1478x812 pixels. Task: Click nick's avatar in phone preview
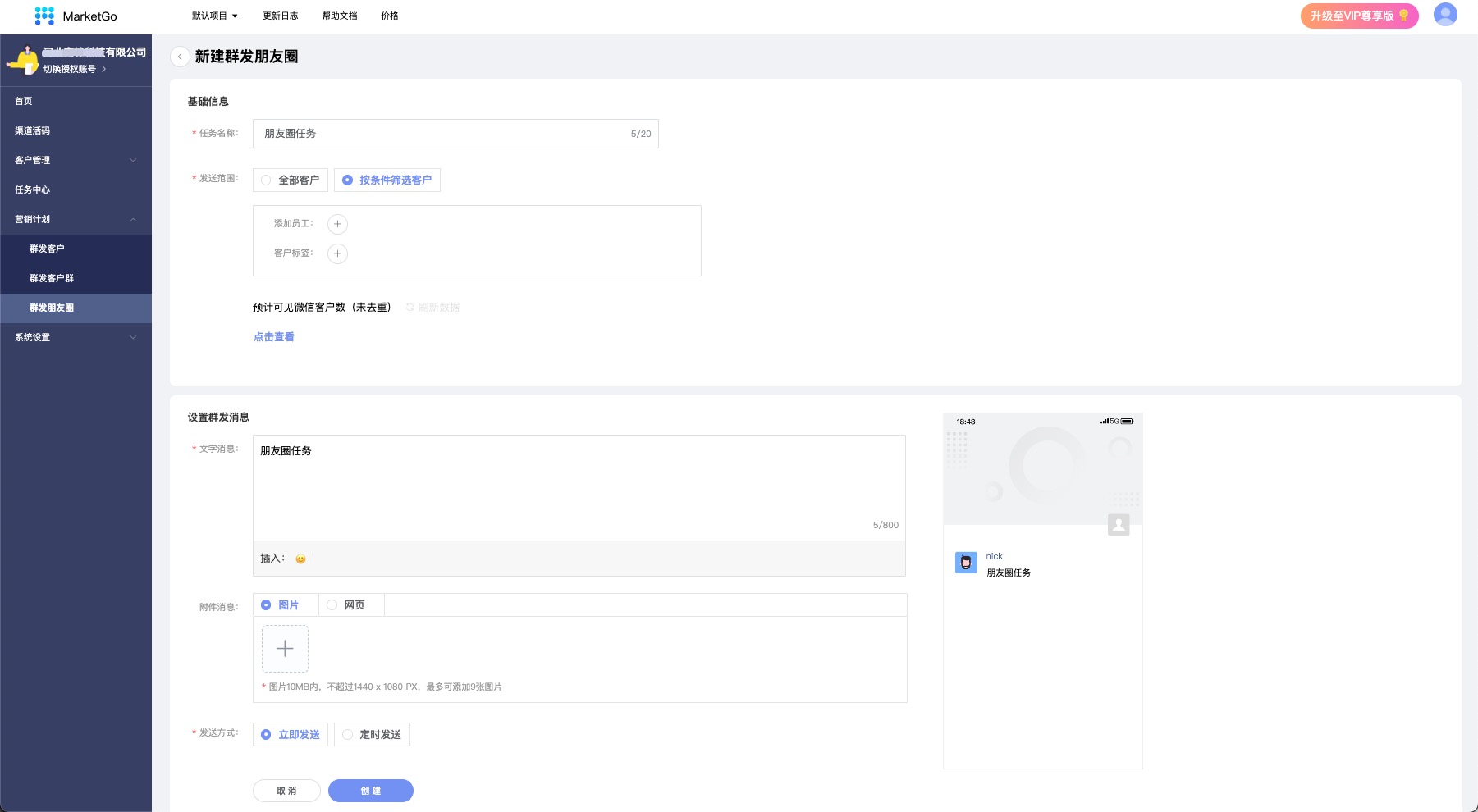coord(966,563)
